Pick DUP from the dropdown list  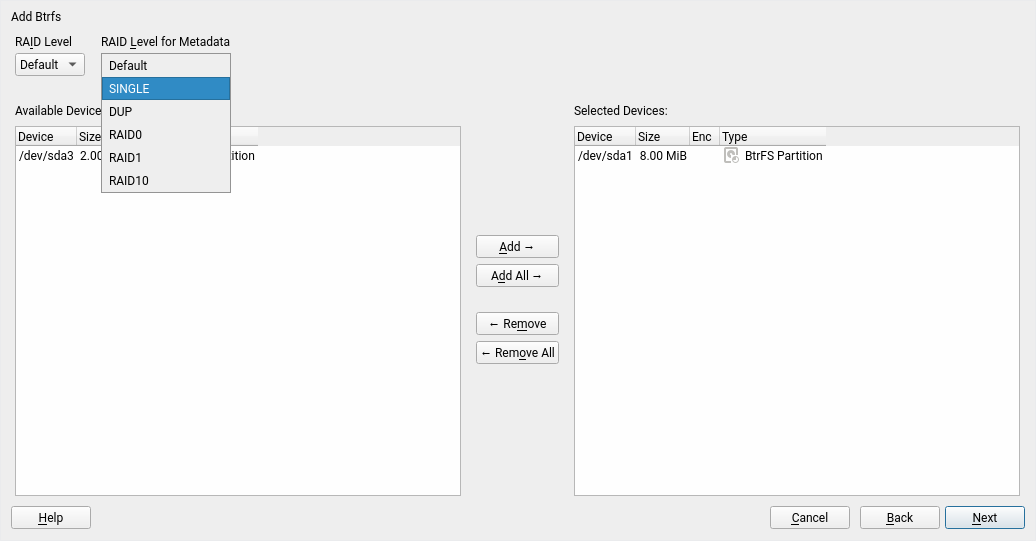tap(165, 112)
